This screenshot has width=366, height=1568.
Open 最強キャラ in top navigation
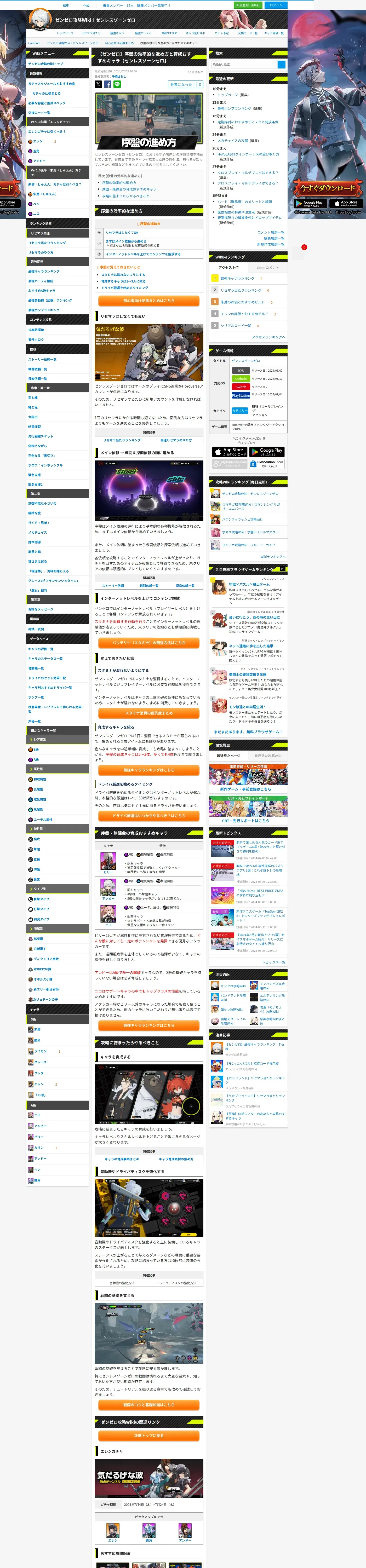117,33
